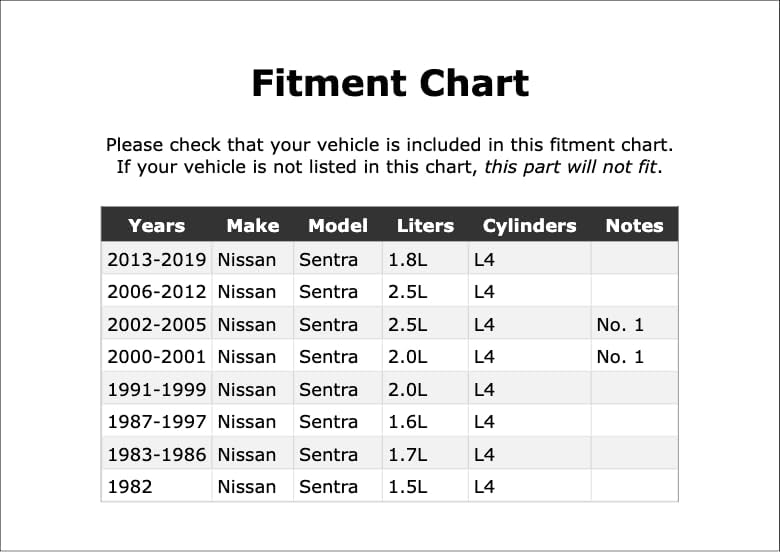Viewport: 780px width, 552px height.
Task: Click the 2006-2012 years cell
Action: coord(157,291)
